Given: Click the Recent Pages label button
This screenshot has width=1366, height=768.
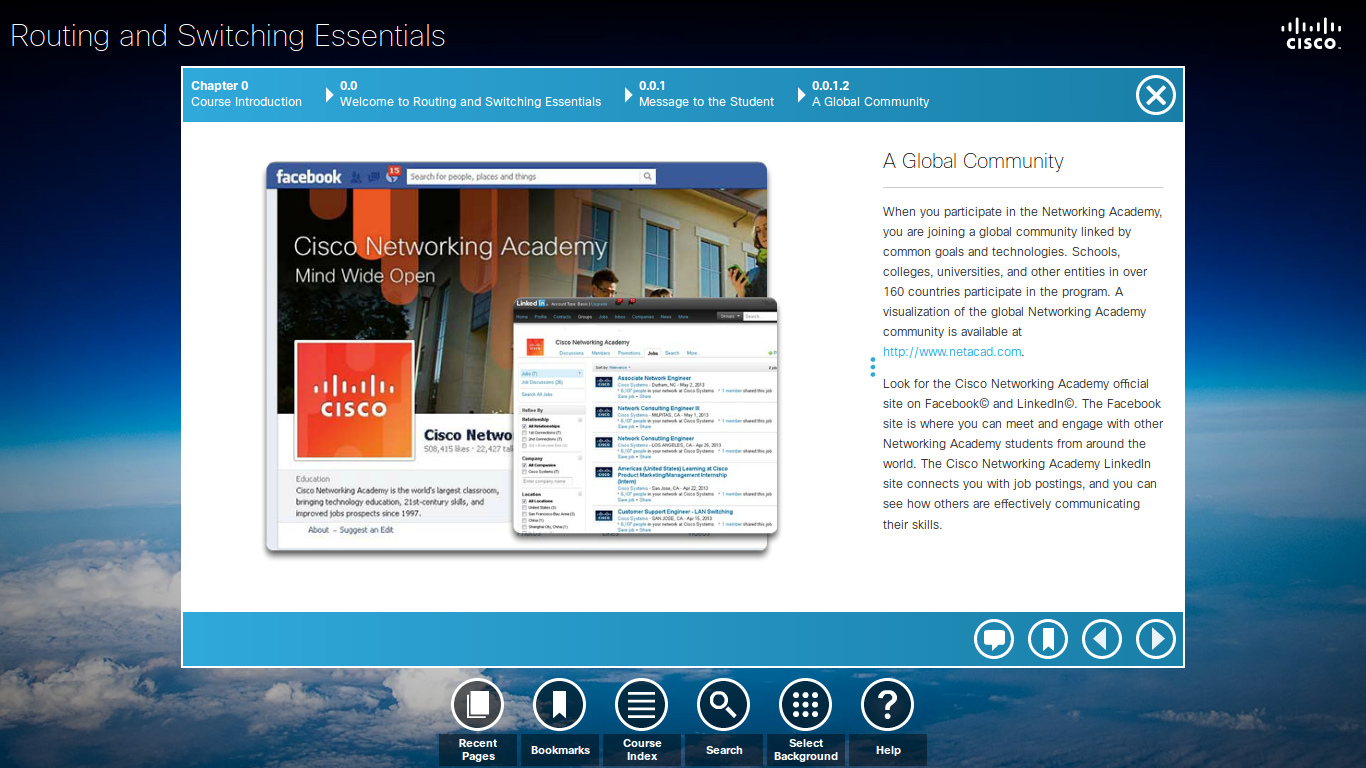Looking at the screenshot, I should point(478,750).
